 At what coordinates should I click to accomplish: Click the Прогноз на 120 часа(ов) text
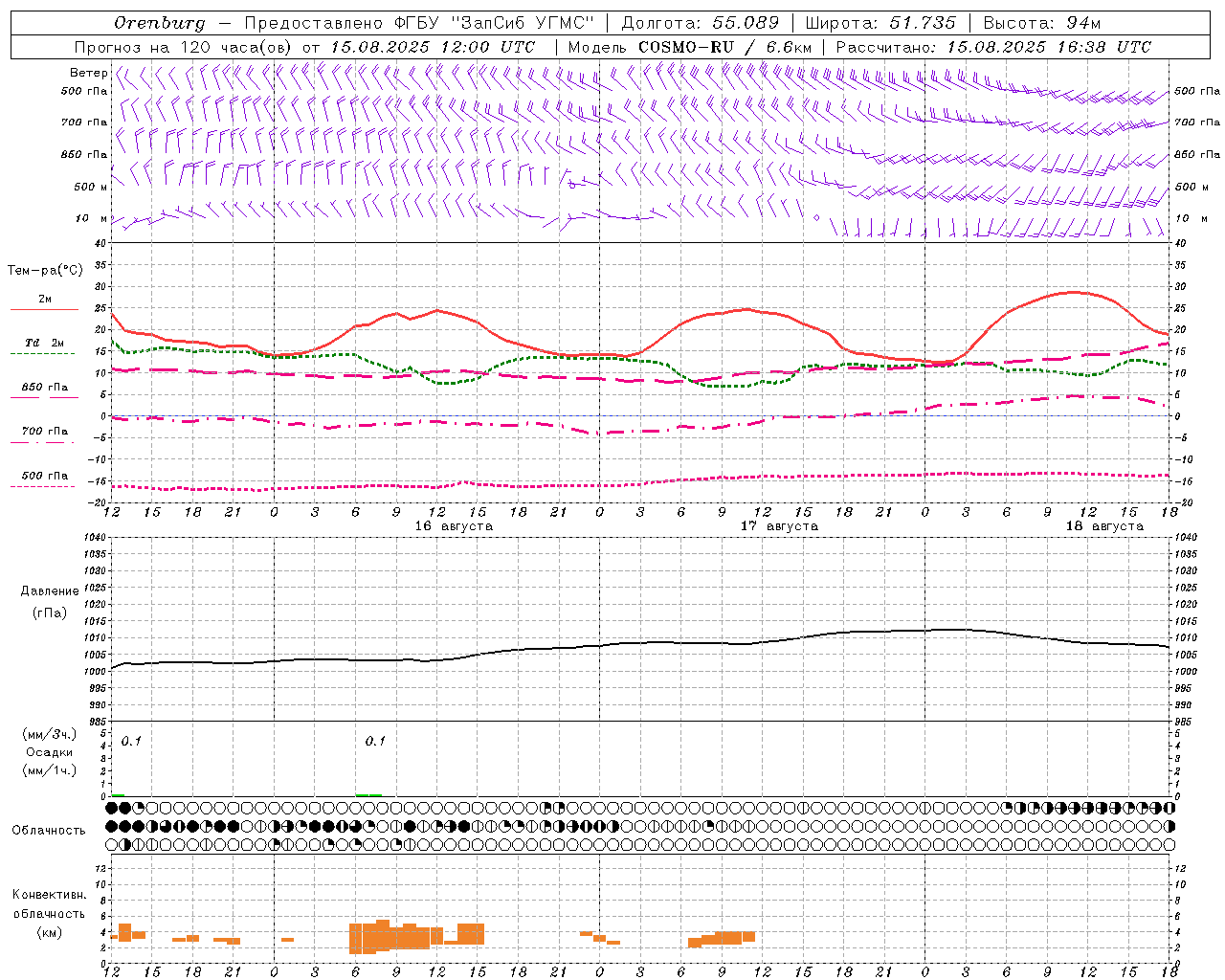[184, 47]
